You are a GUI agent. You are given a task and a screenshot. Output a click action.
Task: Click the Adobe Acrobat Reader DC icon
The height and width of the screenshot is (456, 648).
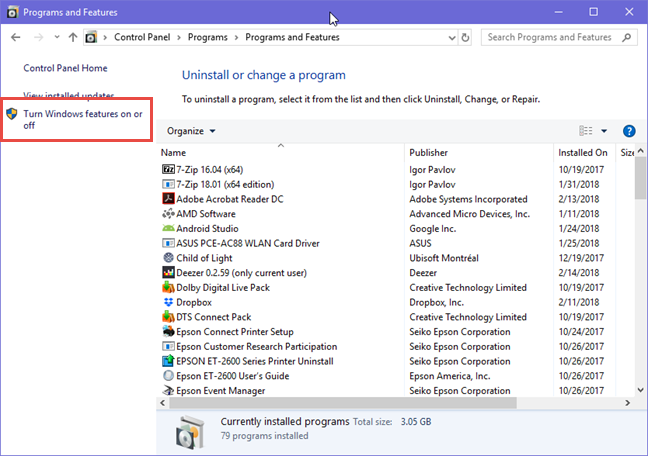tap(168, 199)
